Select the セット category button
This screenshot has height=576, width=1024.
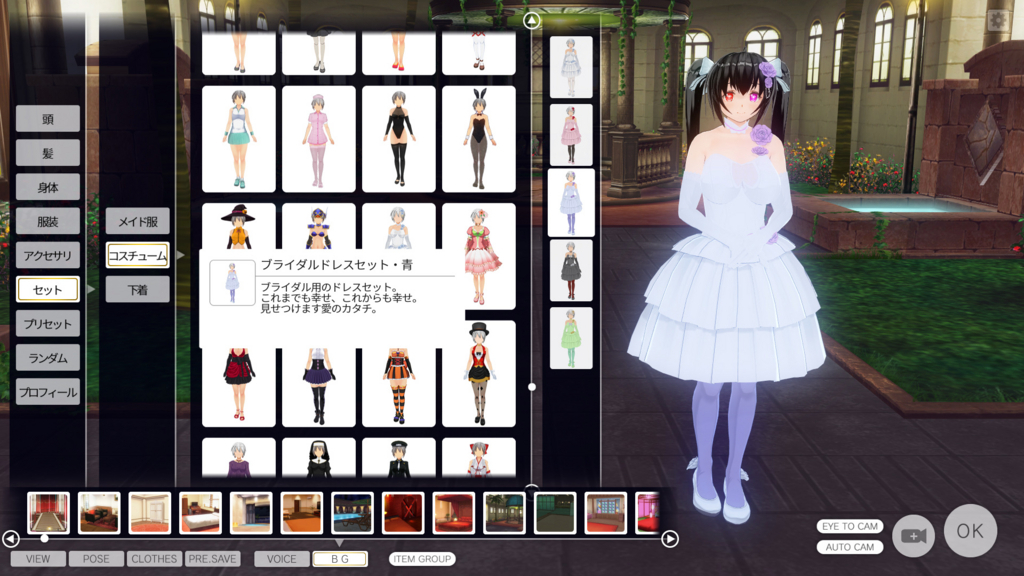(x=48, y=289)
